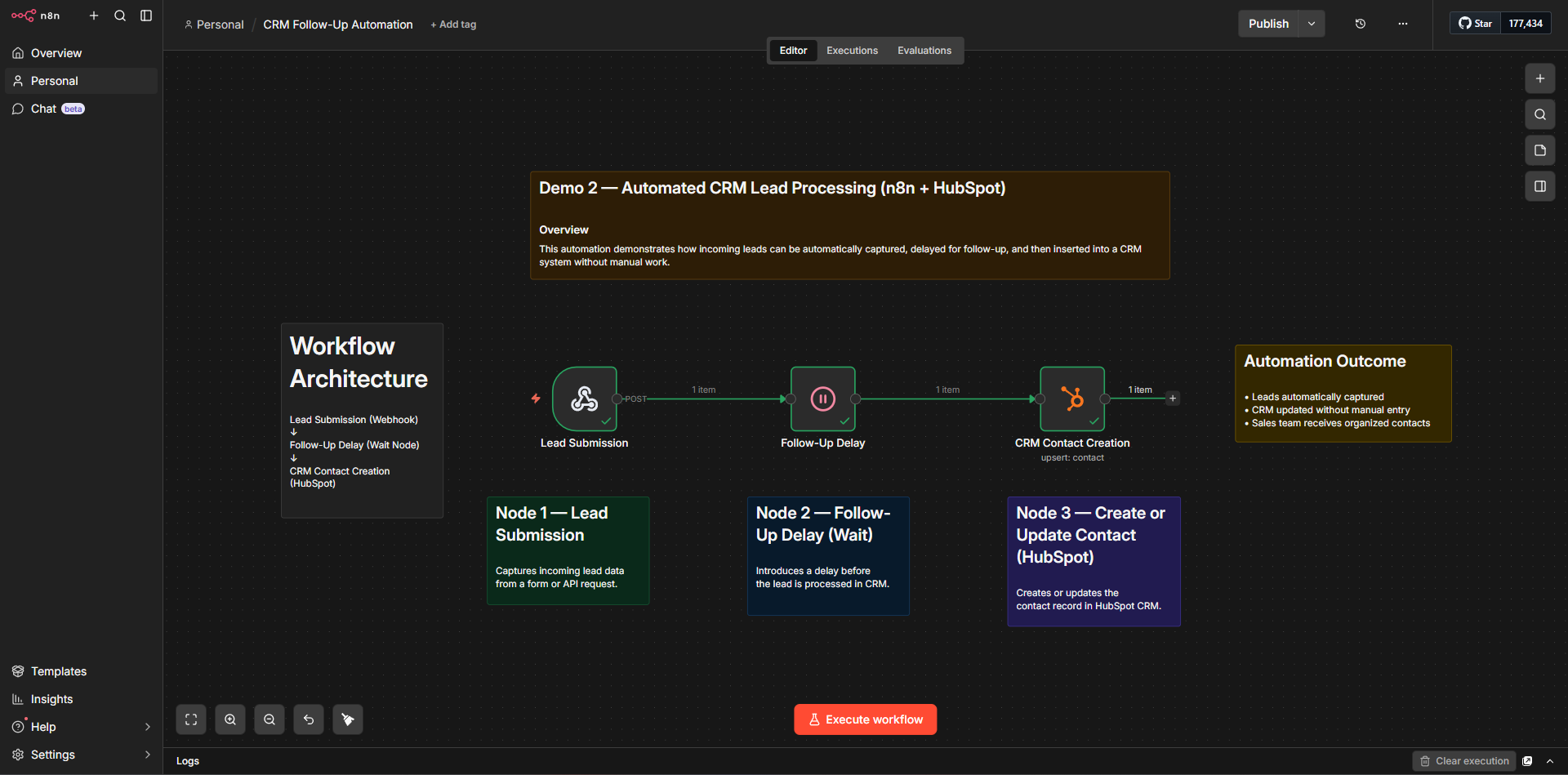Select the Workflow Architecture sticky note
1568x775 pixels.
[x=363, y=421]
